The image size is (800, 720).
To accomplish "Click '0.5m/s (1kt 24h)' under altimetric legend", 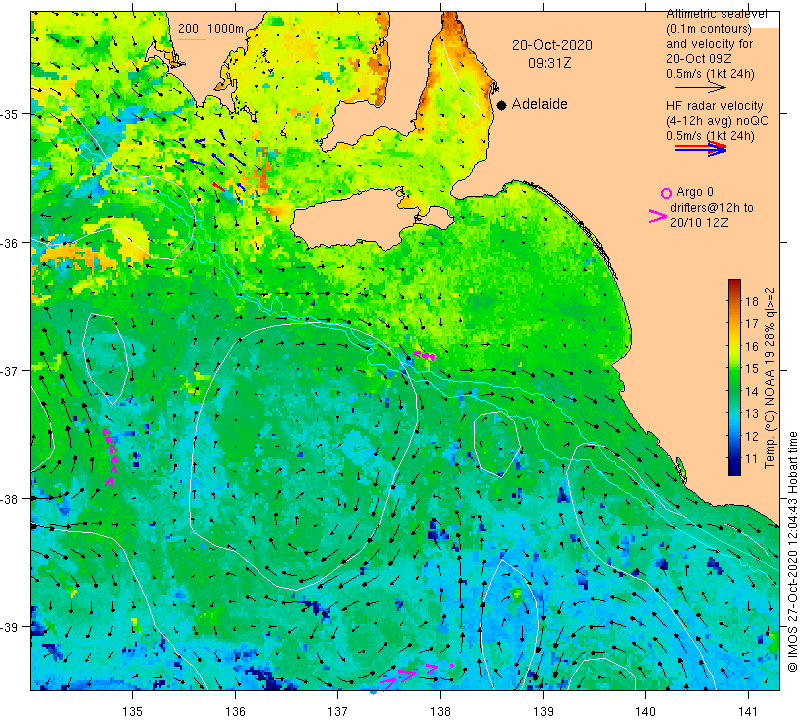I will (x=710, y=74).
